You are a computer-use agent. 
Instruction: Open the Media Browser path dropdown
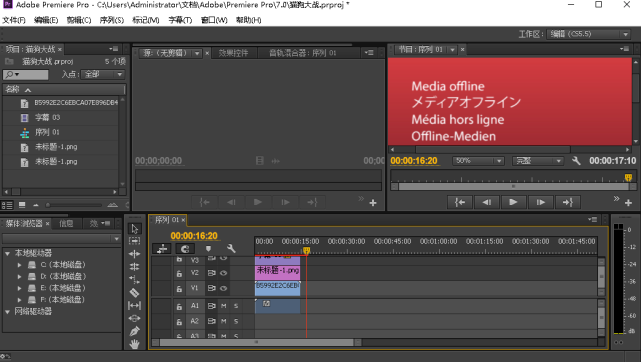tap(62, 239)
